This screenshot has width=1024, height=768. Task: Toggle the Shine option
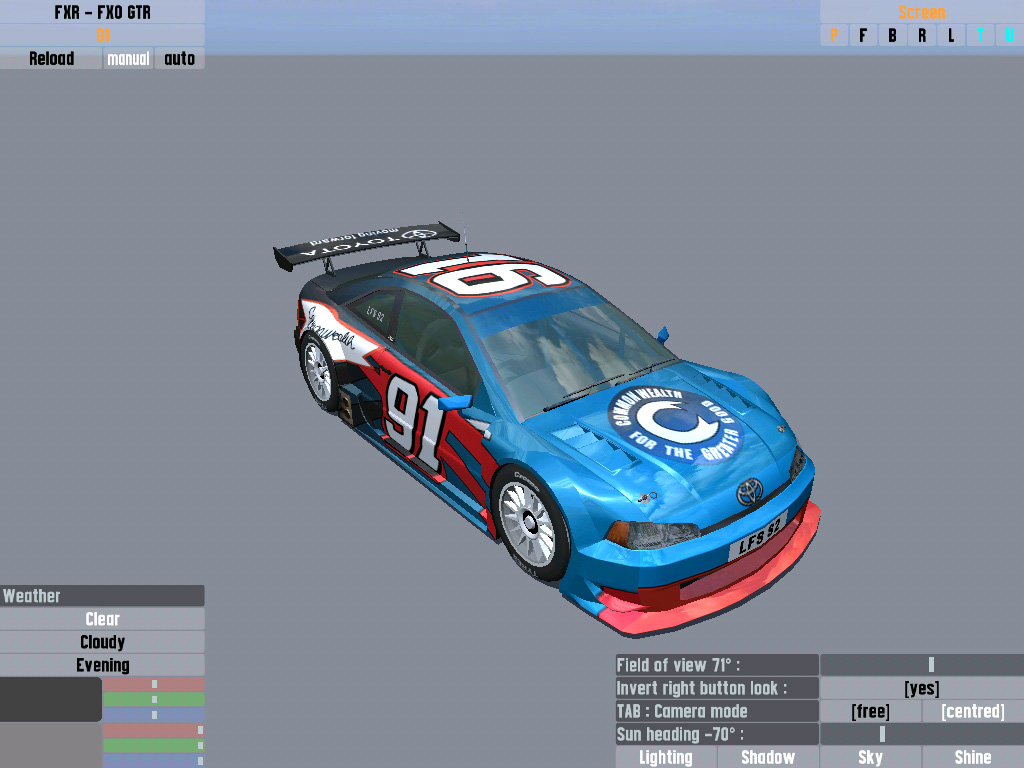tap(973, 757)
